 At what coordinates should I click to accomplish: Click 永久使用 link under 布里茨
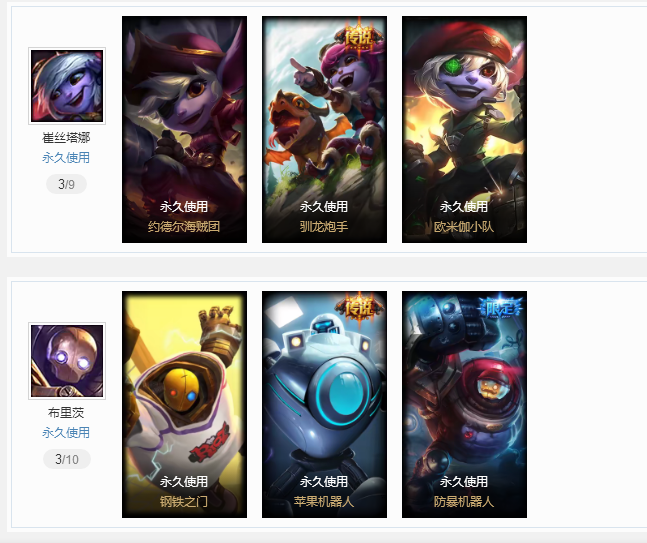[66, 432]
